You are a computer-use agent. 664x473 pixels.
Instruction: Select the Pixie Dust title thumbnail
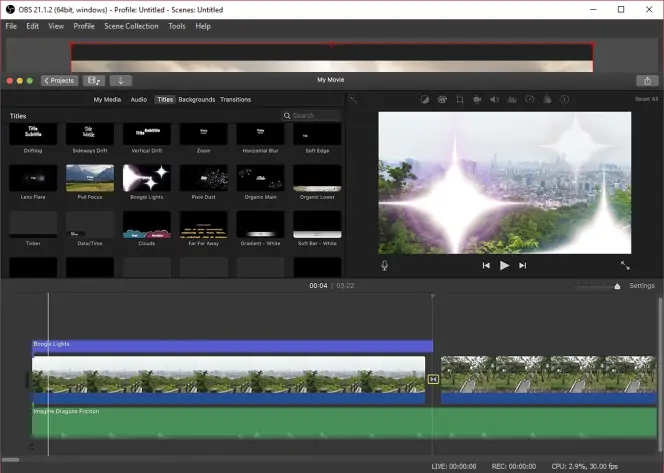[x=204, y=178]
